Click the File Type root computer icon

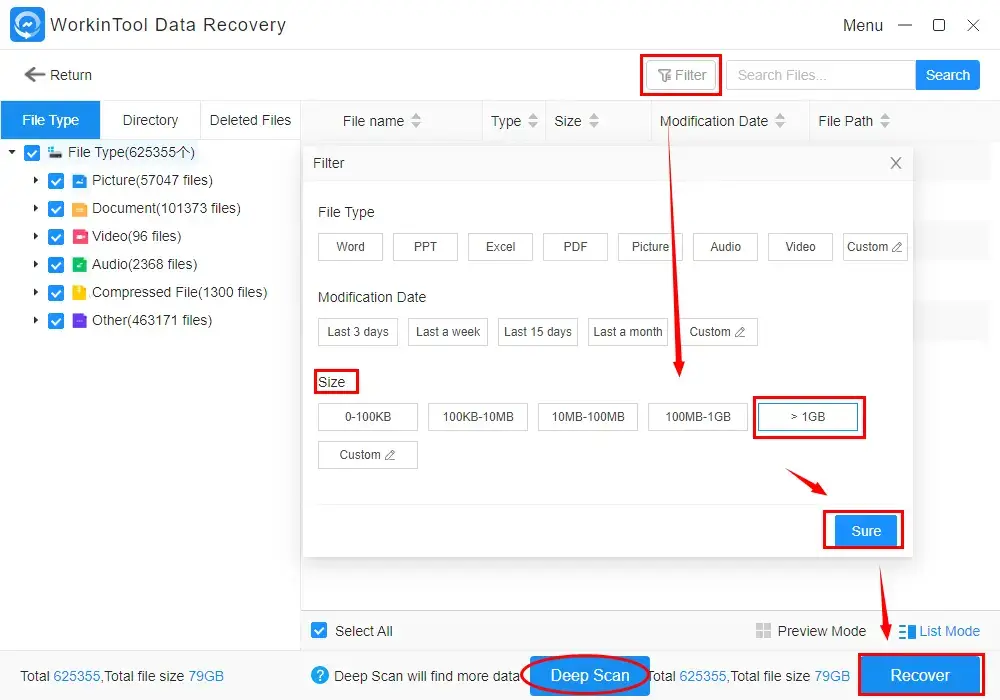pos(55,152)
